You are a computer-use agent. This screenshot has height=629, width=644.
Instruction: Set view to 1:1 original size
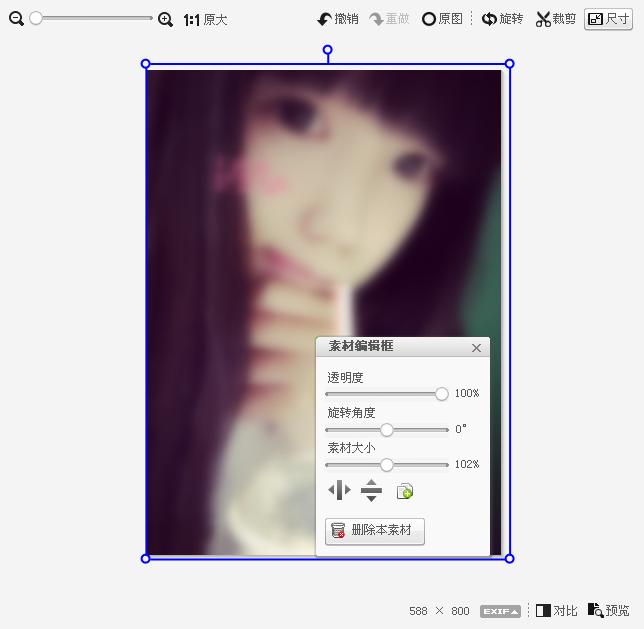205,19
